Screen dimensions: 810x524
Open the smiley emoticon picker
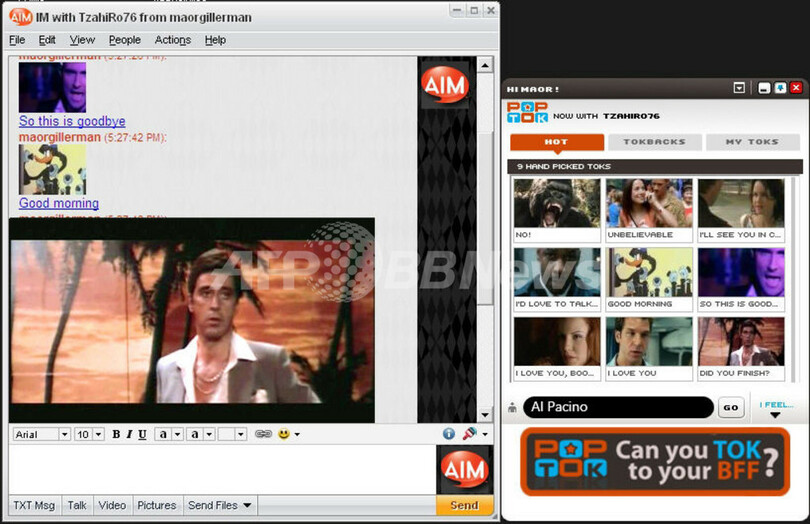coord(284,434)
